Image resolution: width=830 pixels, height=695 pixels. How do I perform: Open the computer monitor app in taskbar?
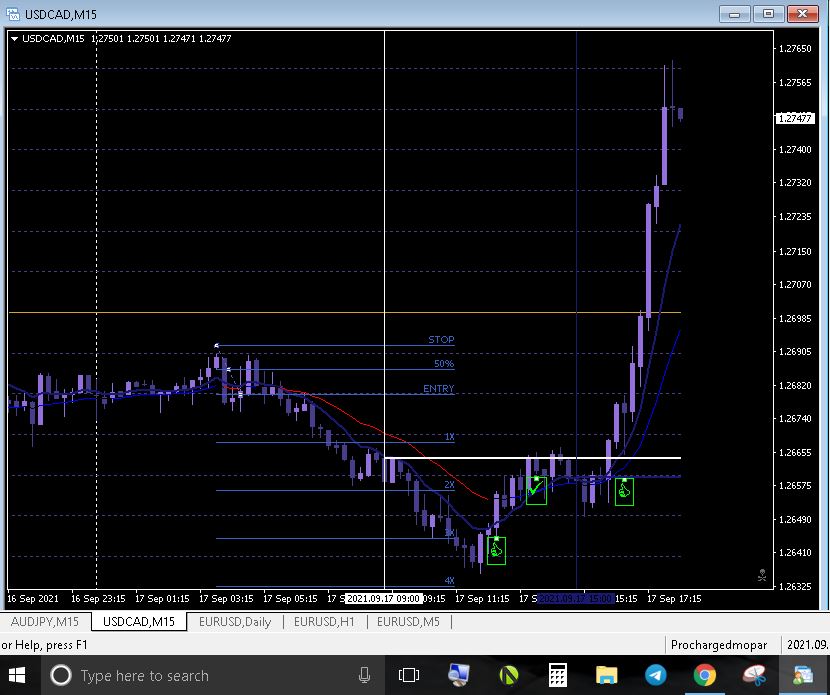(458, 675)
